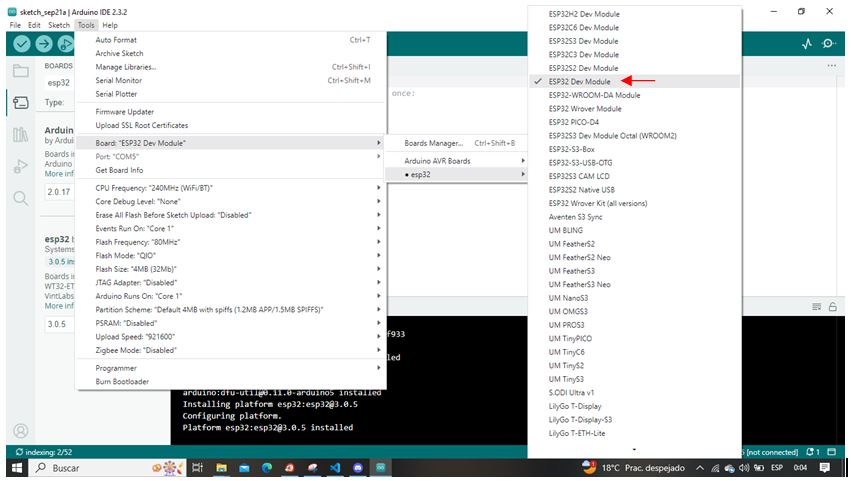Open the Library Manager sidebar icon
This screenshot has height=481, width=851.
tap(21, 134)
